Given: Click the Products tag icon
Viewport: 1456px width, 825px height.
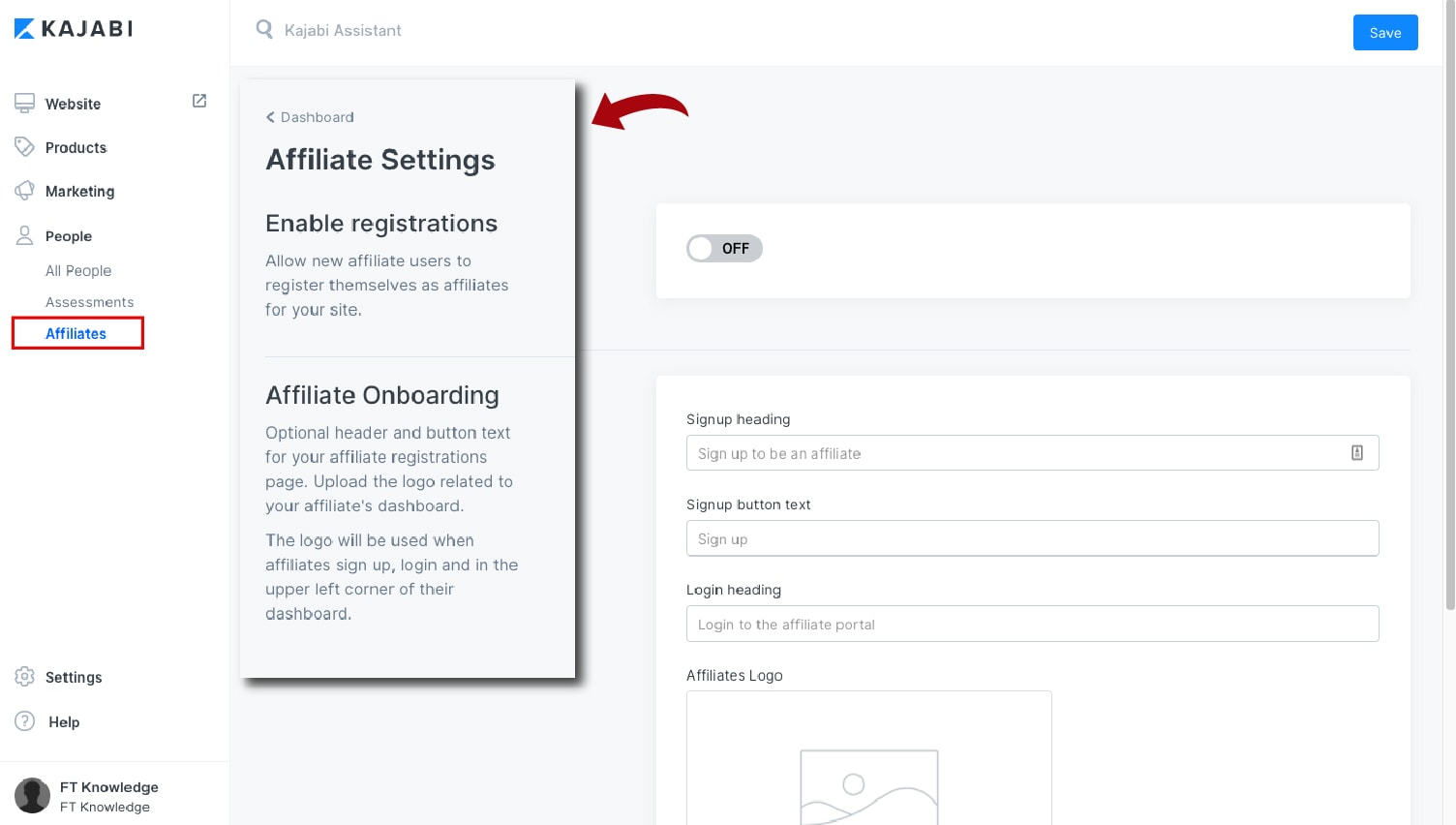Looking at the screenshot, I should [24, 147].
